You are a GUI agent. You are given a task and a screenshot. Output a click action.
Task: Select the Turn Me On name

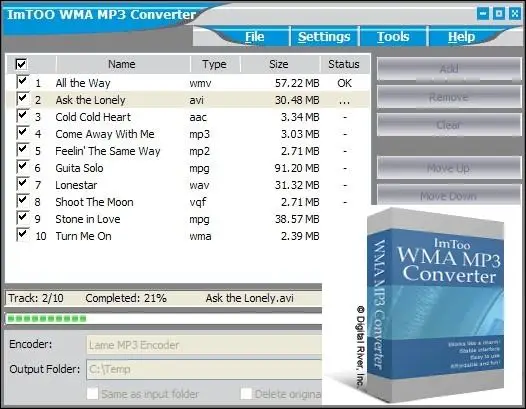tap(83, 236)
